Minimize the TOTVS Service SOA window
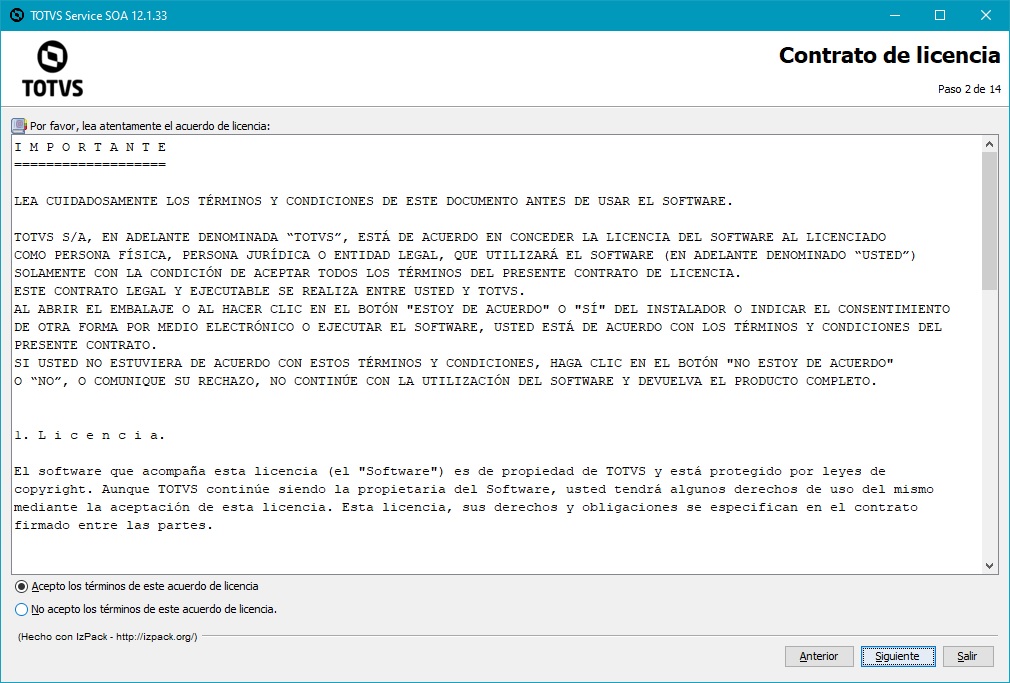Screen dimensions: 1010x683 pyautogui.click(x=895, y=15)
